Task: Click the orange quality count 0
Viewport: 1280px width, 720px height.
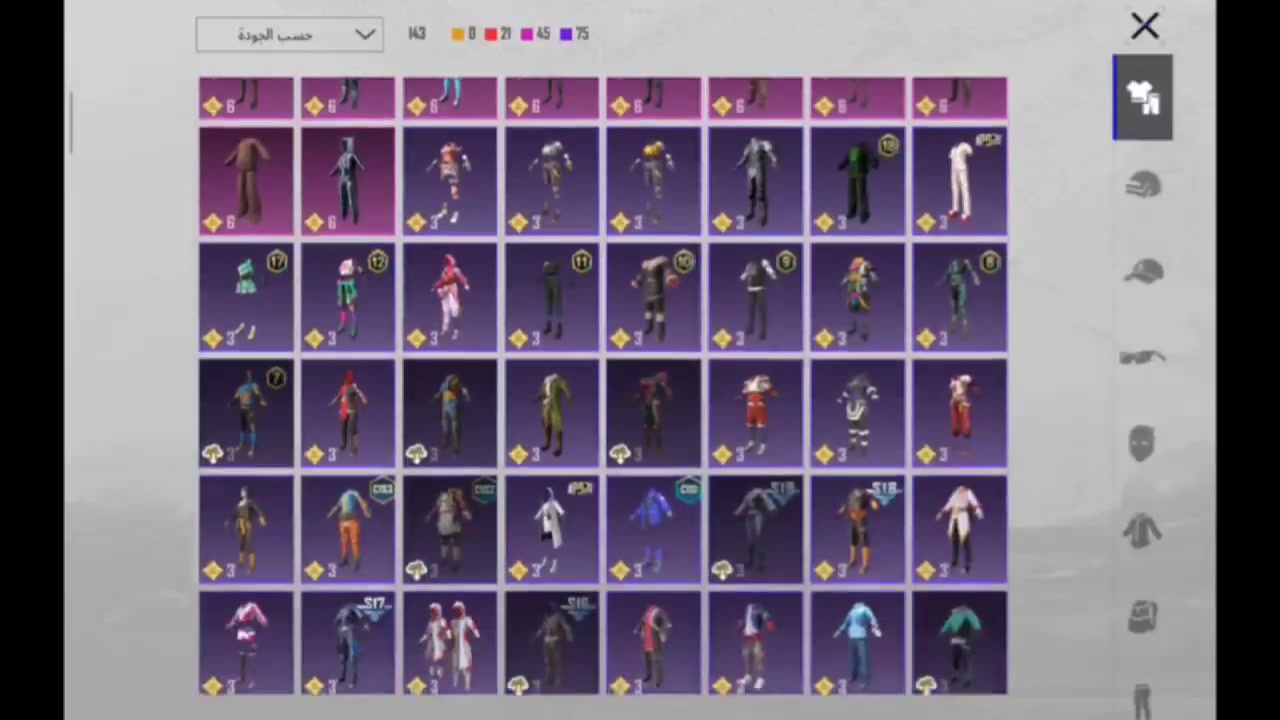Action: pyautogui.click(x=464, y=34)
